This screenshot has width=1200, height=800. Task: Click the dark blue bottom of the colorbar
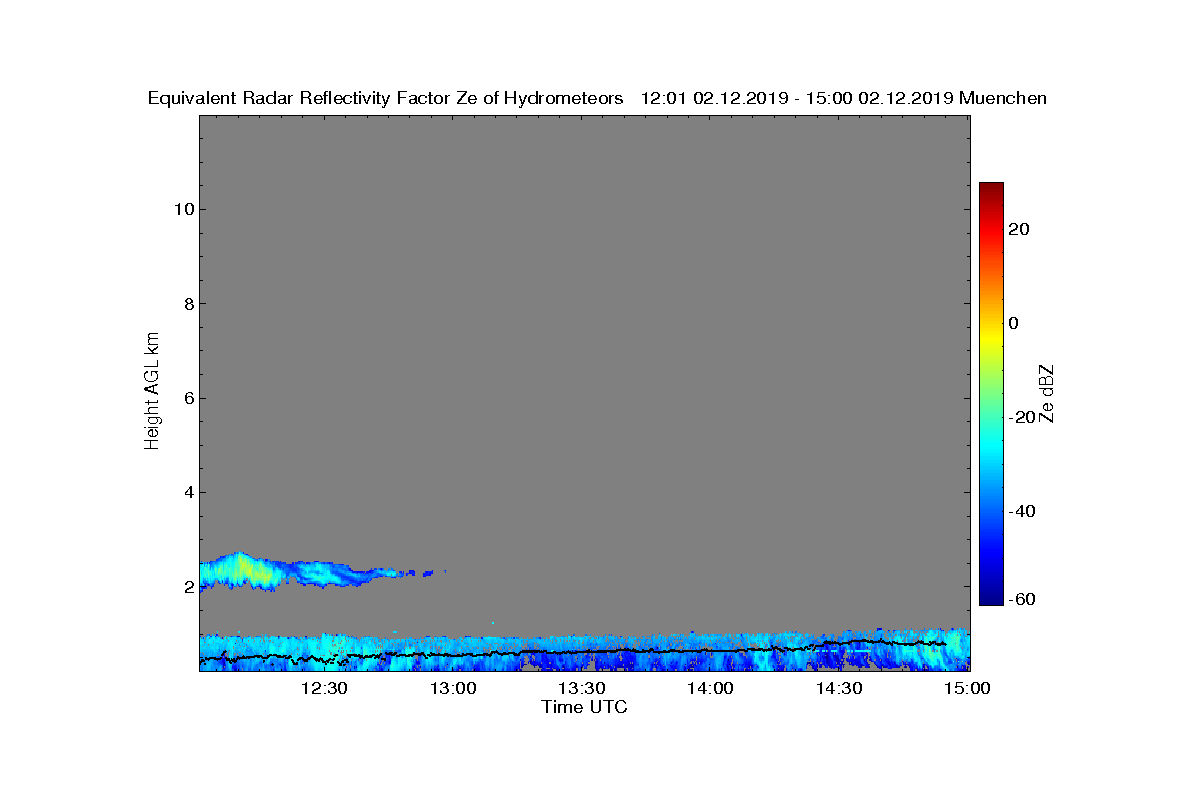coord(991,598)
